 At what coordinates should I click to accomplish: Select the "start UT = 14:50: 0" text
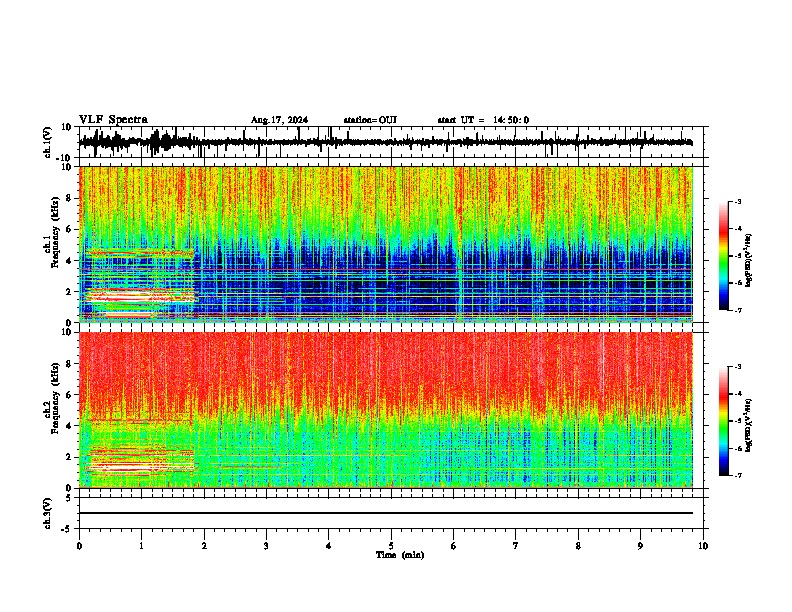(483, 120)
